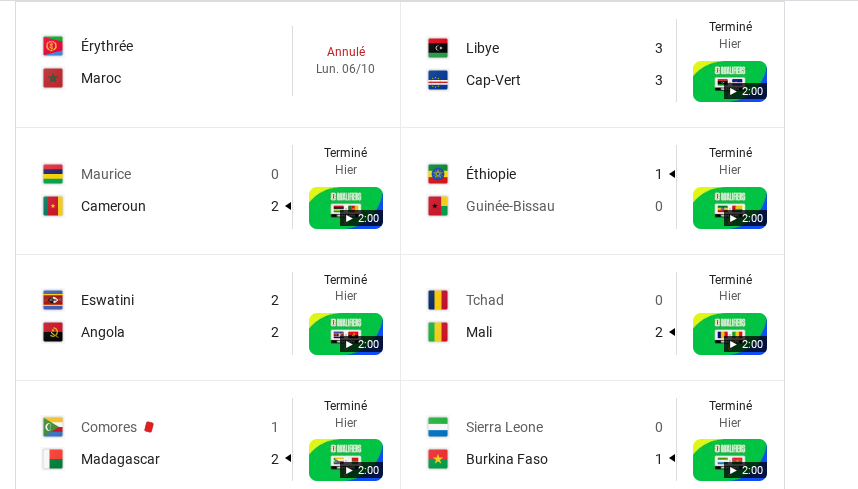Click the Érythrée flag icon
Viewport: 858px width, 489px height.
pyautogui.click(x=53, y=46)
